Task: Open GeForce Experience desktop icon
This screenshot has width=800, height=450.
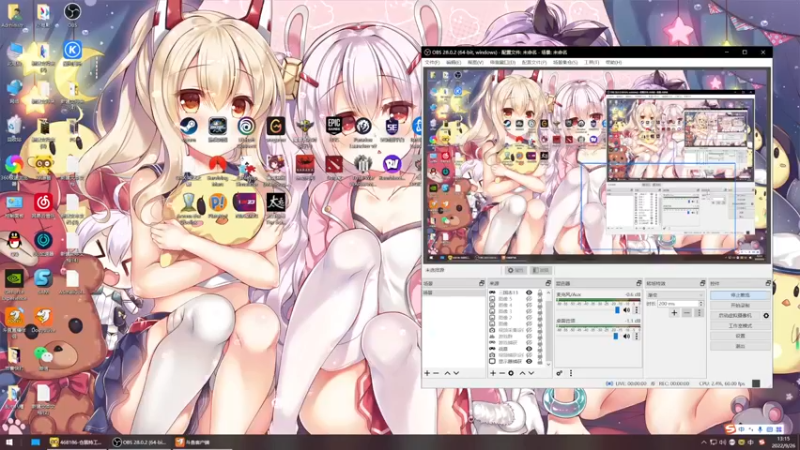Action: (x=14, y=284)
